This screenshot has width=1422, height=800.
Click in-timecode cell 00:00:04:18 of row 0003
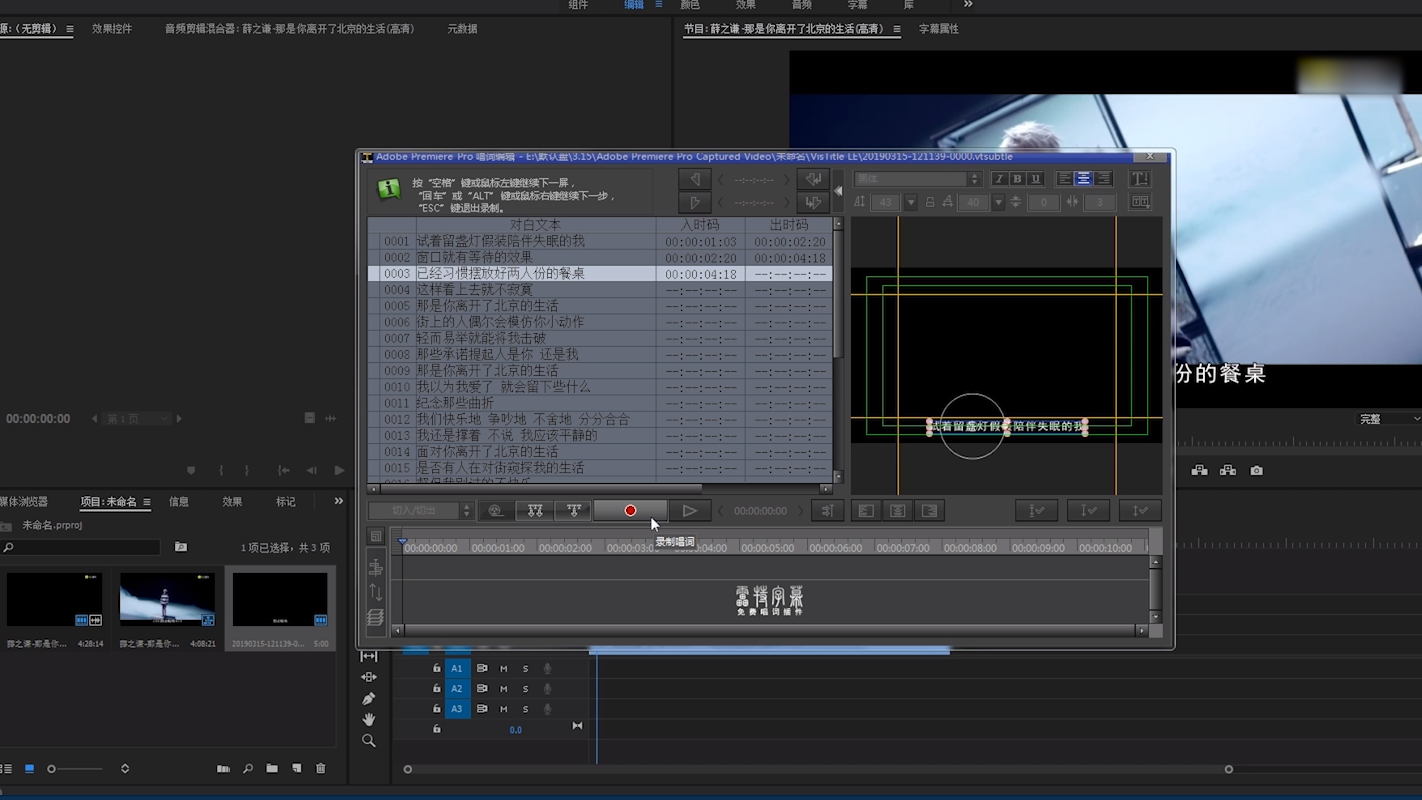coord(700,274)
